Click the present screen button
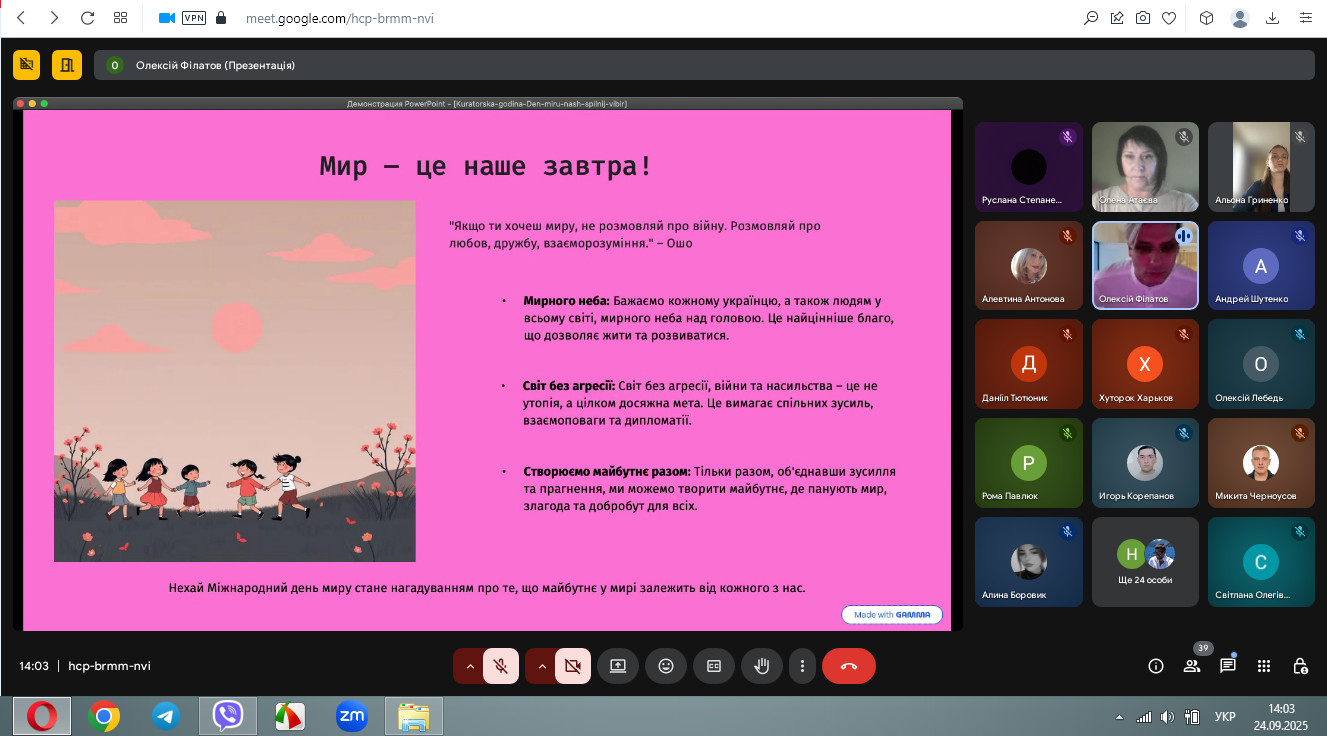Screen dimensions: 1327x736 pyautogui.click(x=618, y=666)
